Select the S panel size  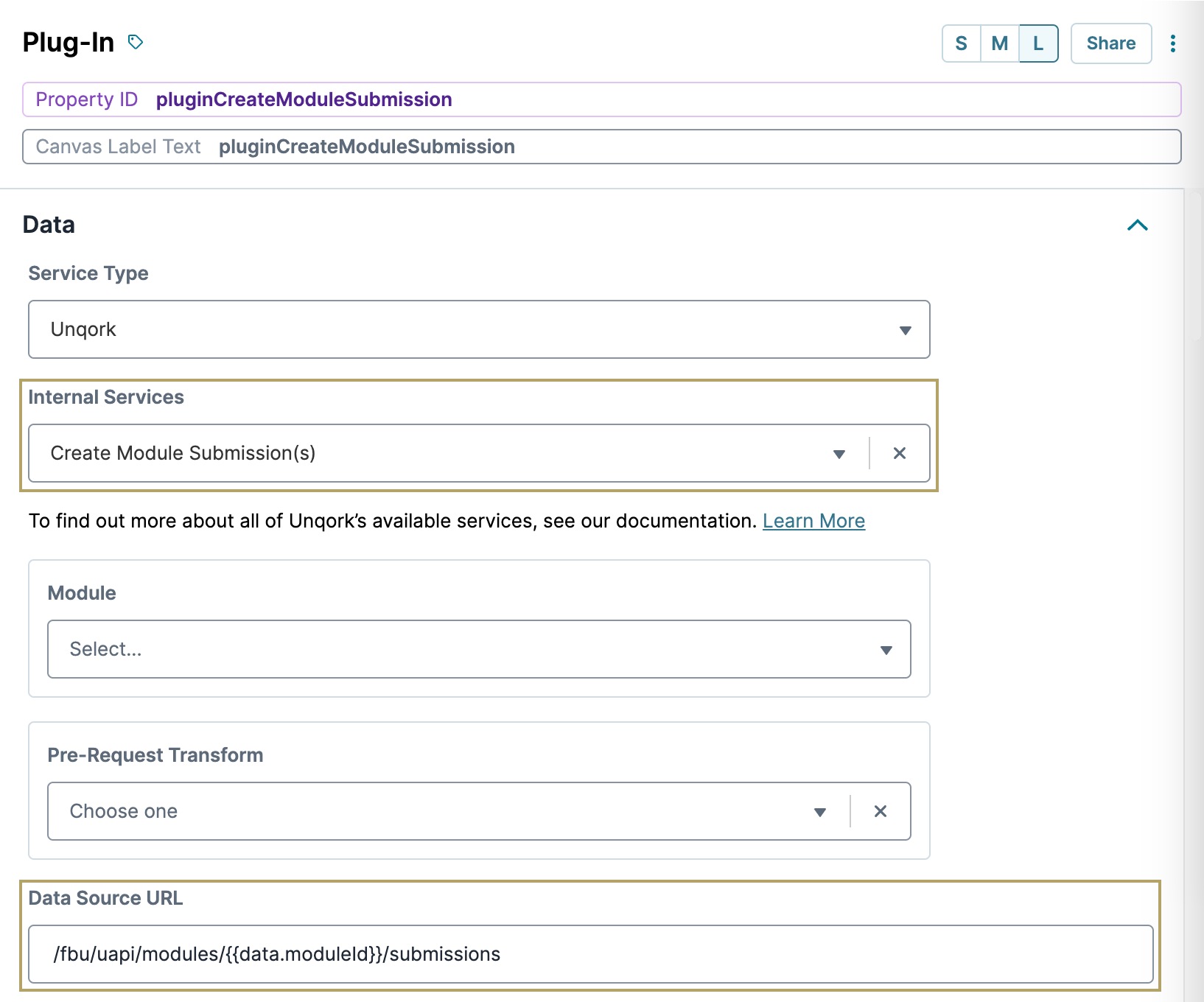point(962,43)
